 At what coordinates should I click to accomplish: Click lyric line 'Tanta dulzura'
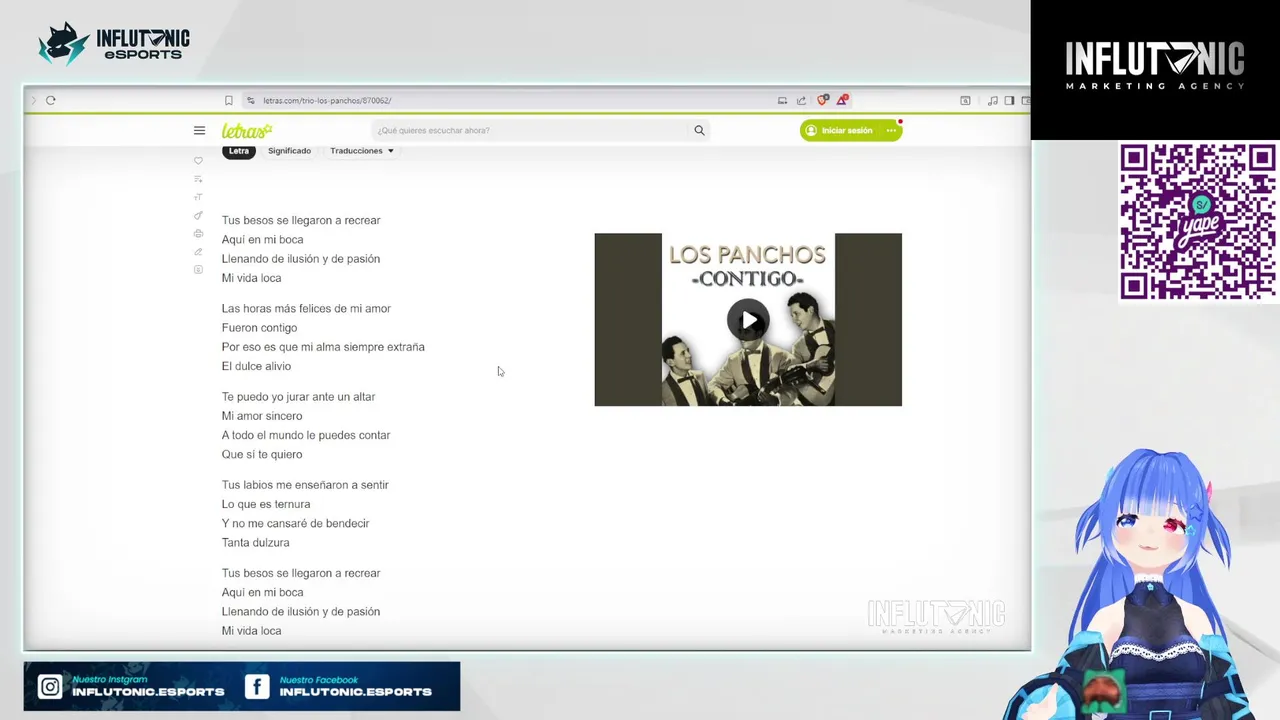point(255,542)
